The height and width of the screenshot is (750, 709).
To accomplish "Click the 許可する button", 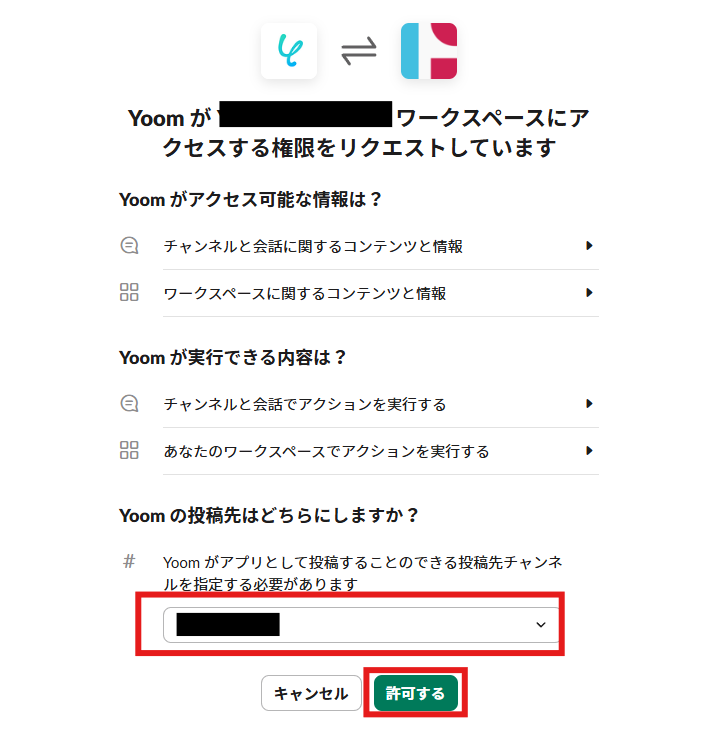I will point(416,693).
